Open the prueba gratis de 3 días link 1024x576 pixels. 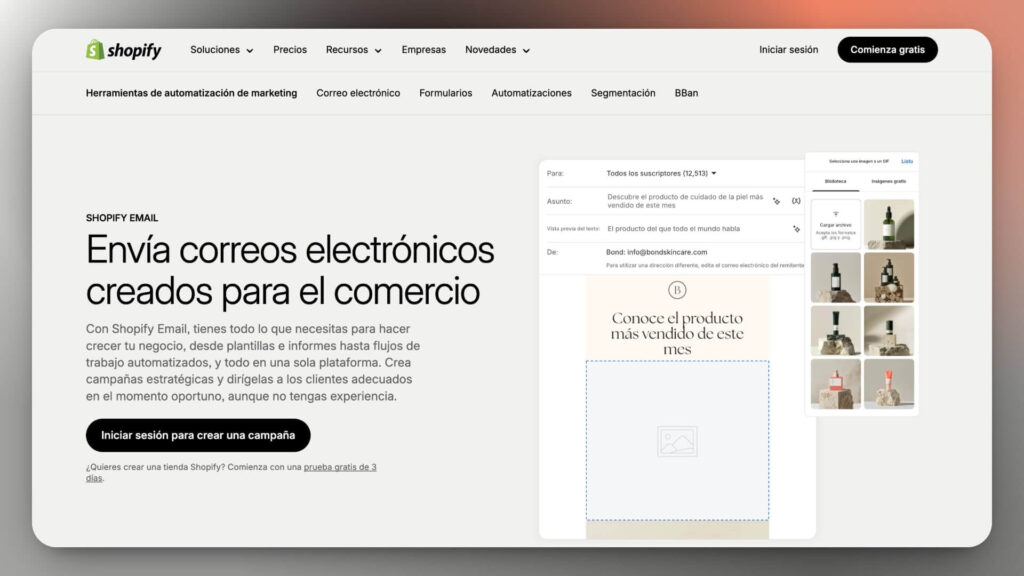338,467
